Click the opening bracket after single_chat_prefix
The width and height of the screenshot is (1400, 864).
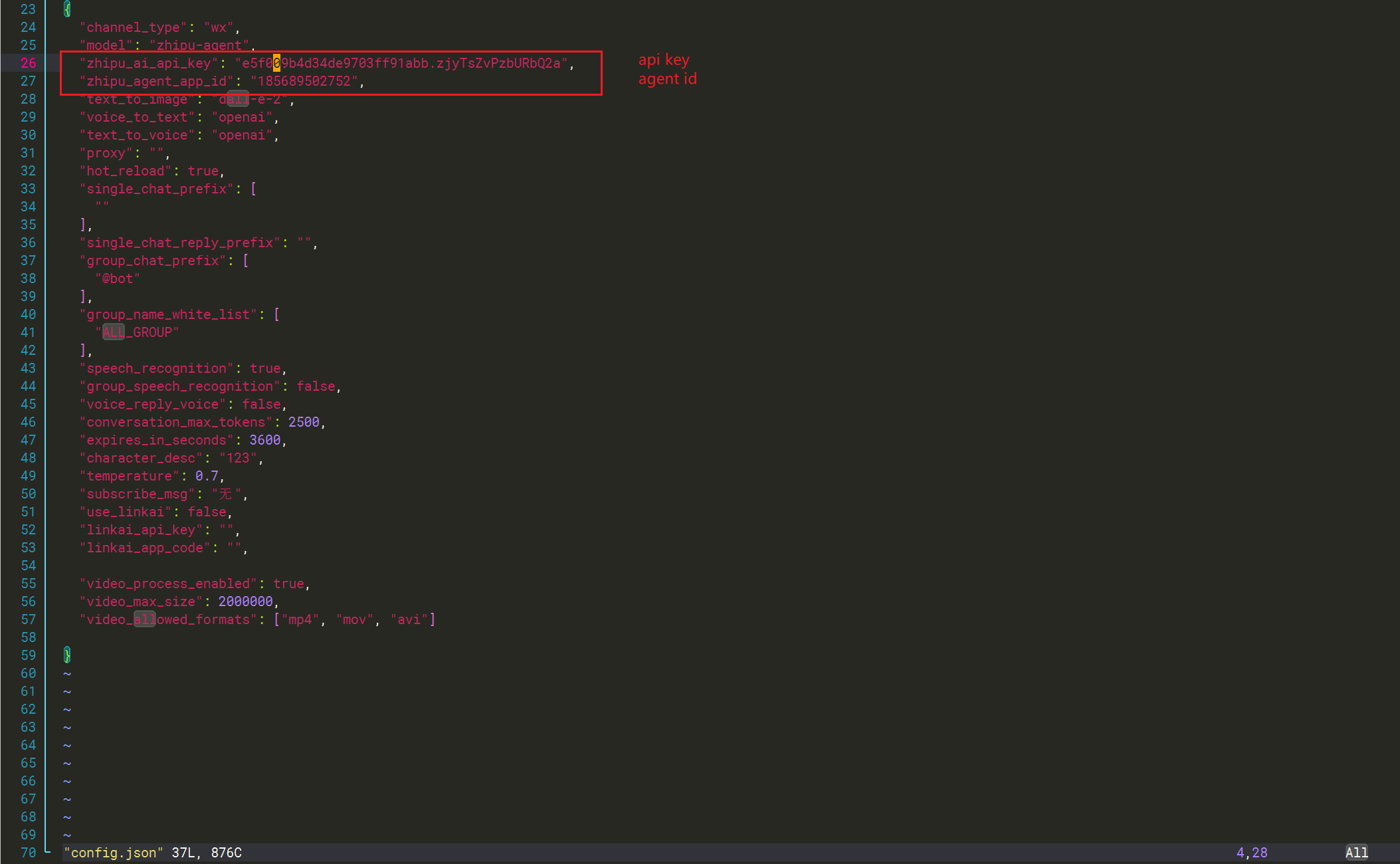pos(253,189)
